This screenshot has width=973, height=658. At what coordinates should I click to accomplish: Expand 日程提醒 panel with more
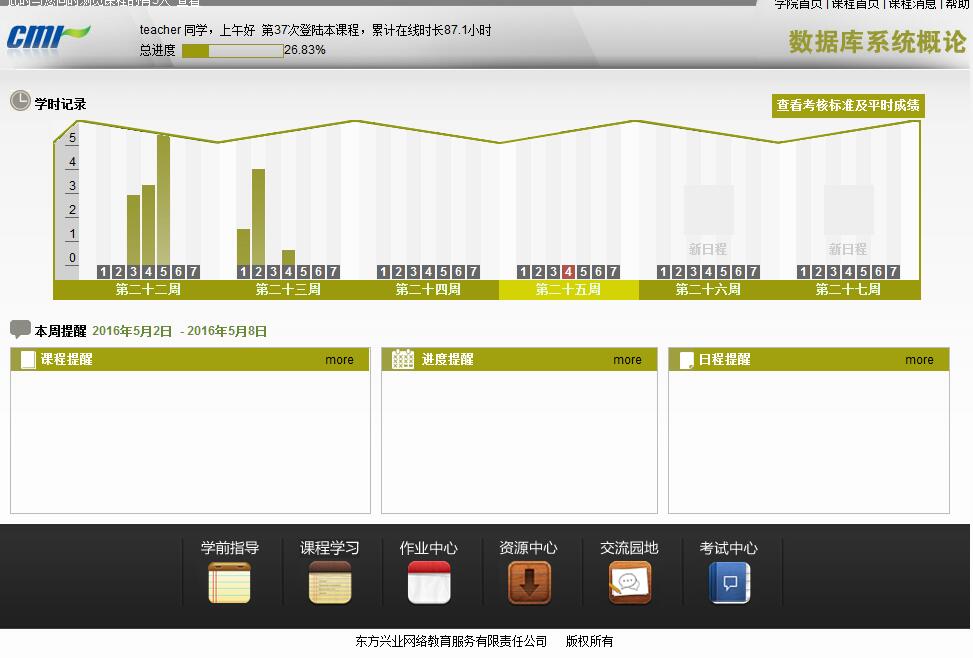coord(919,360)
